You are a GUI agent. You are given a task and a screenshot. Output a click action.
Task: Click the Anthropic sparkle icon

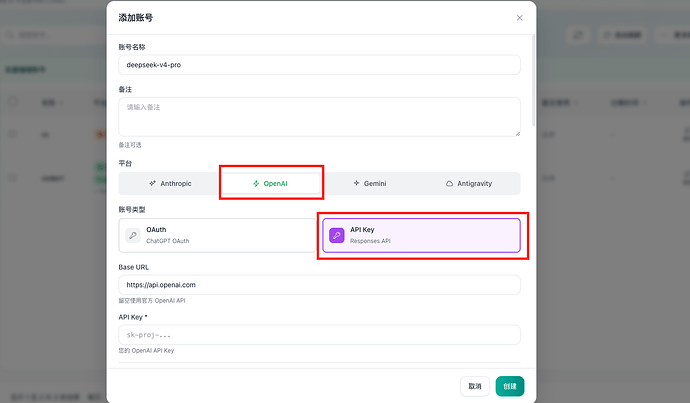pyautogui.click(x=152, y=183)
